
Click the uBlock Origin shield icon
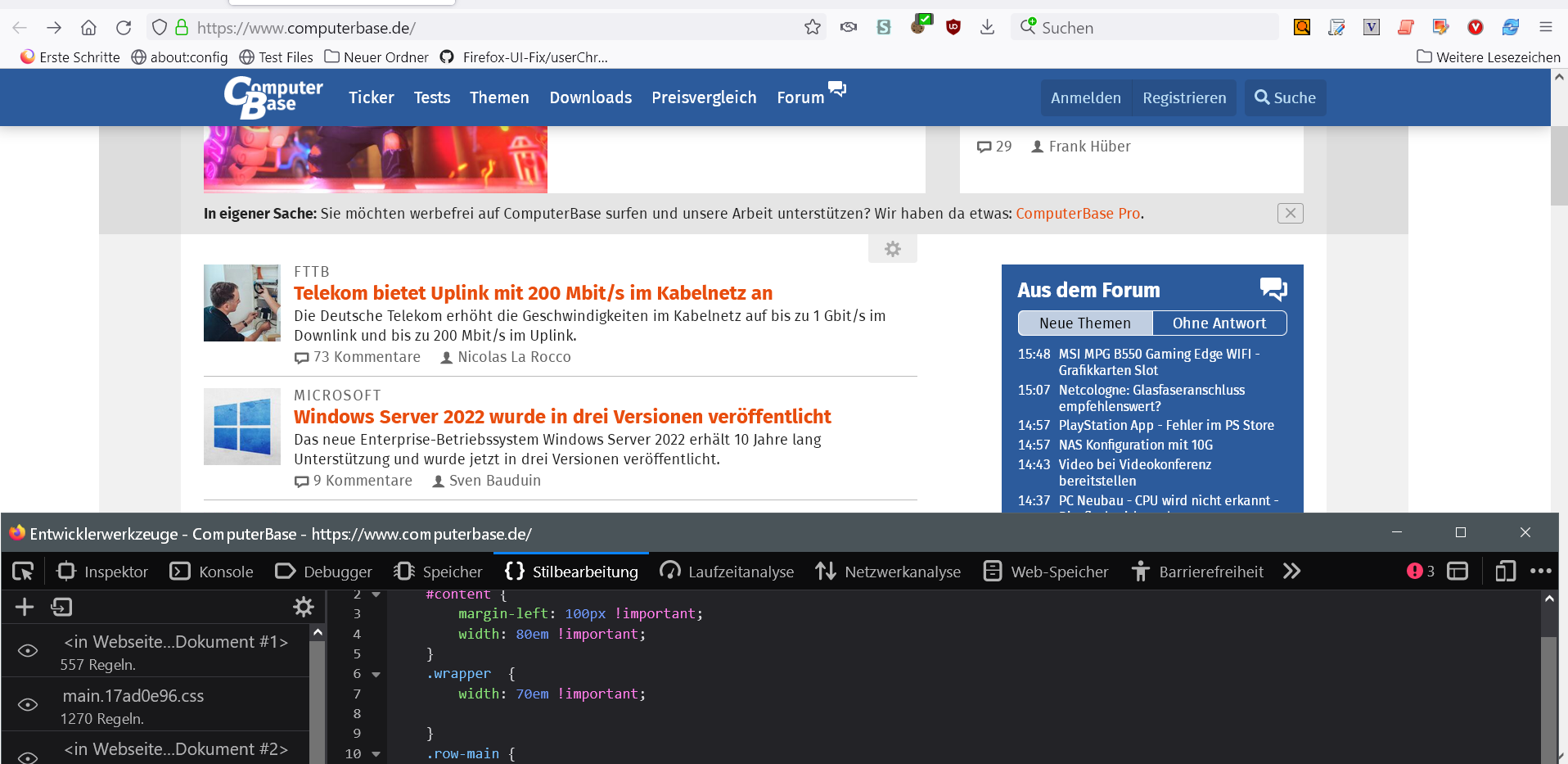coord(953,27)
